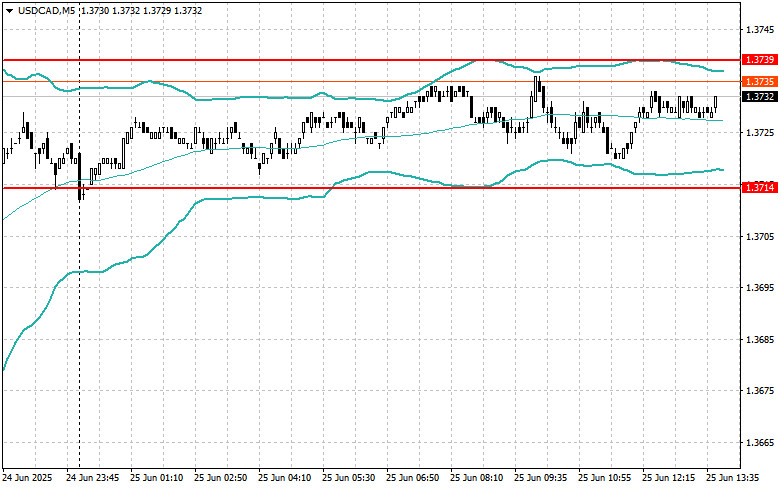Click the 25 Jun 02:50 time label

221,478
